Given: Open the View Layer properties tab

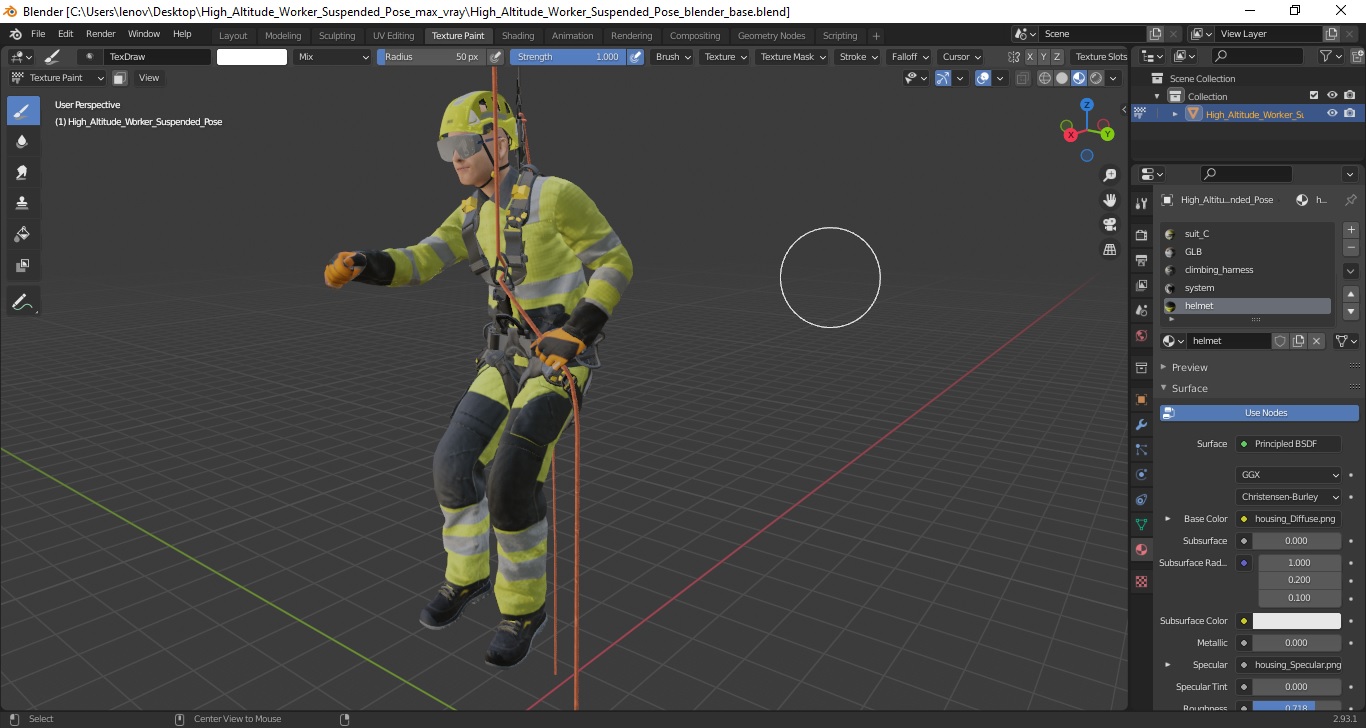Looking at the screenshot, I should (1141, 285).
